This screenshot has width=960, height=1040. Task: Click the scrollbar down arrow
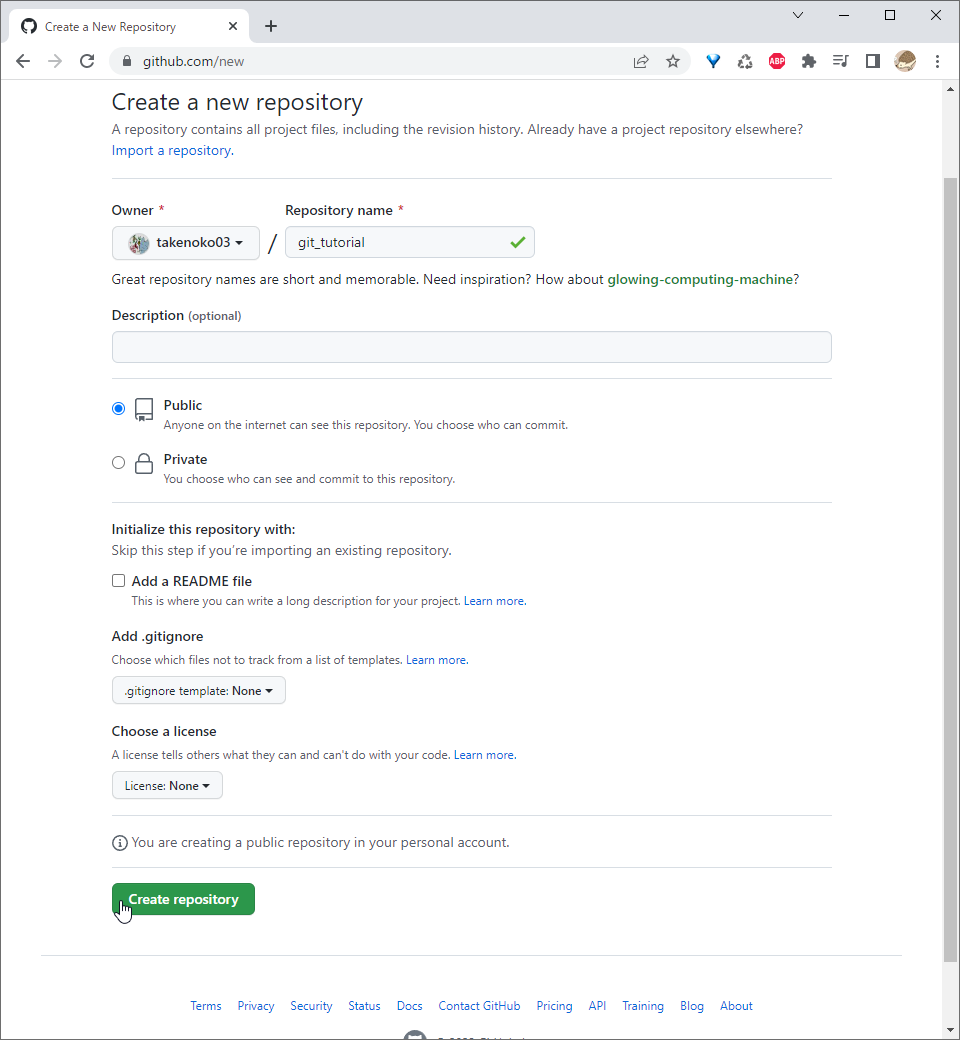pyautogui.click(x=951, y=1030)
